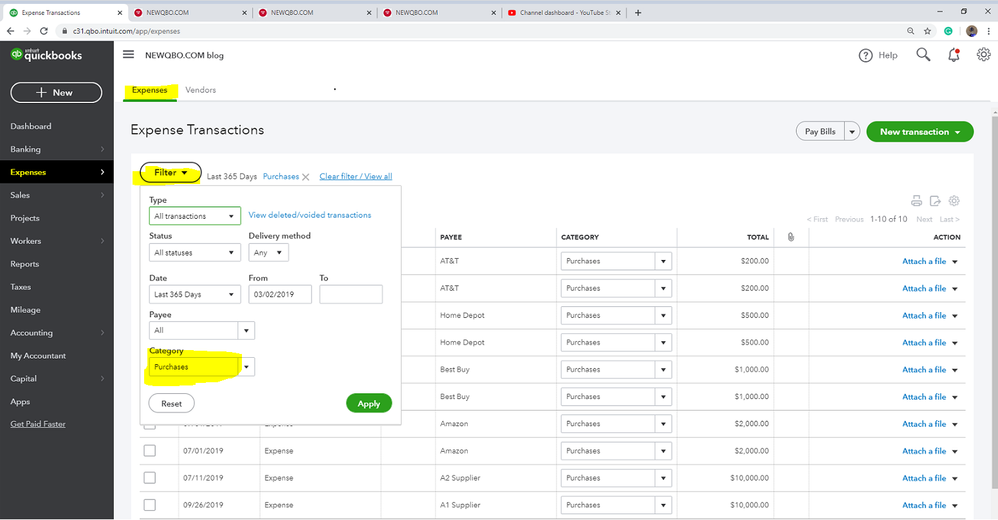The width and height of the screenshot is (998, 520).
Task: Close the Channel dashboard YouTube tab
Action: pyautogui.click(x=618, y=13)
